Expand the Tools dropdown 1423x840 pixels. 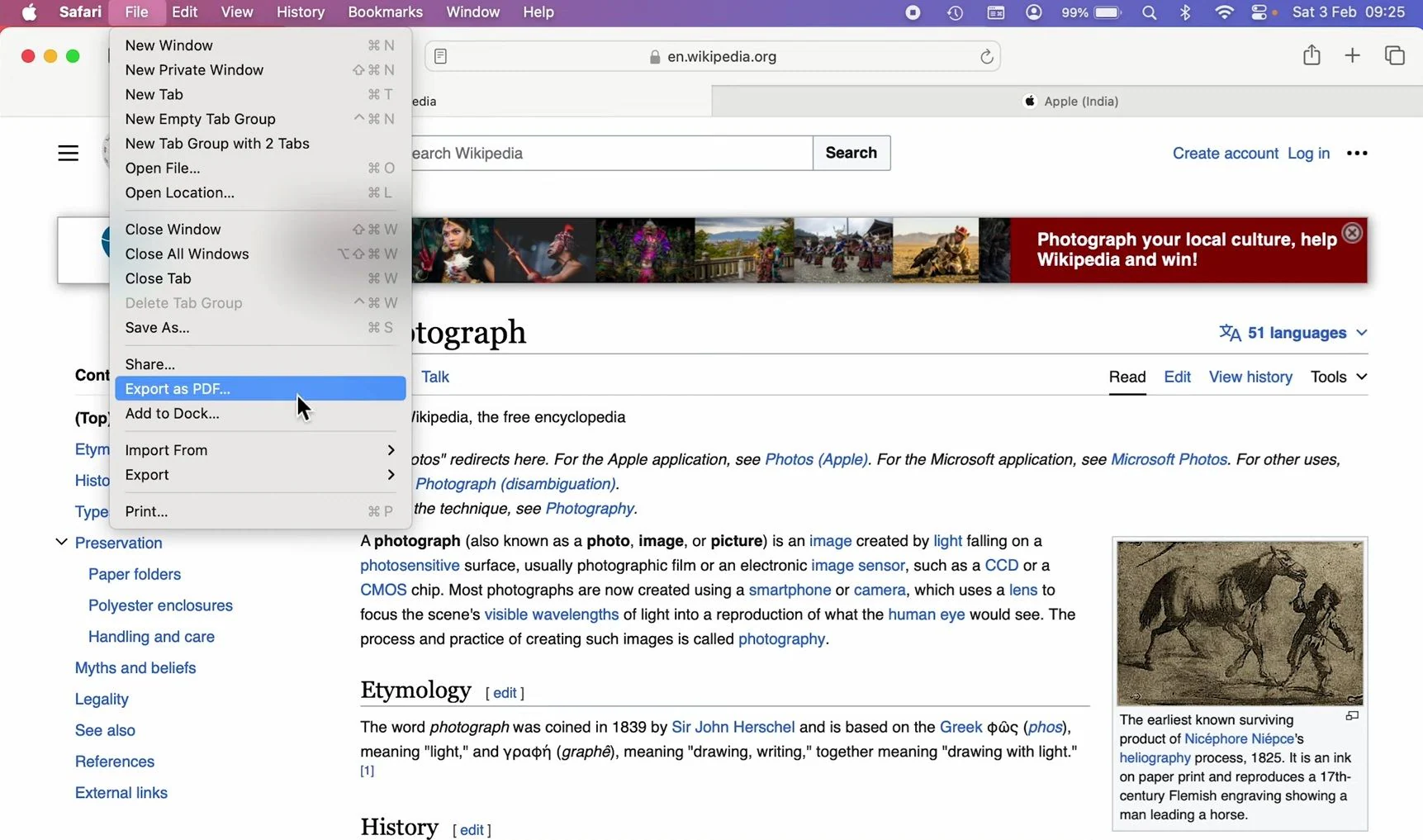tap(1339, 377)
